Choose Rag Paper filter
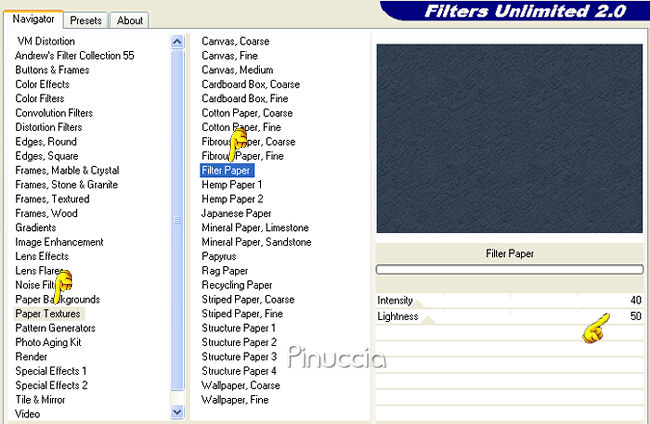Viewport: 650px width, 424px height. (225, 271)
